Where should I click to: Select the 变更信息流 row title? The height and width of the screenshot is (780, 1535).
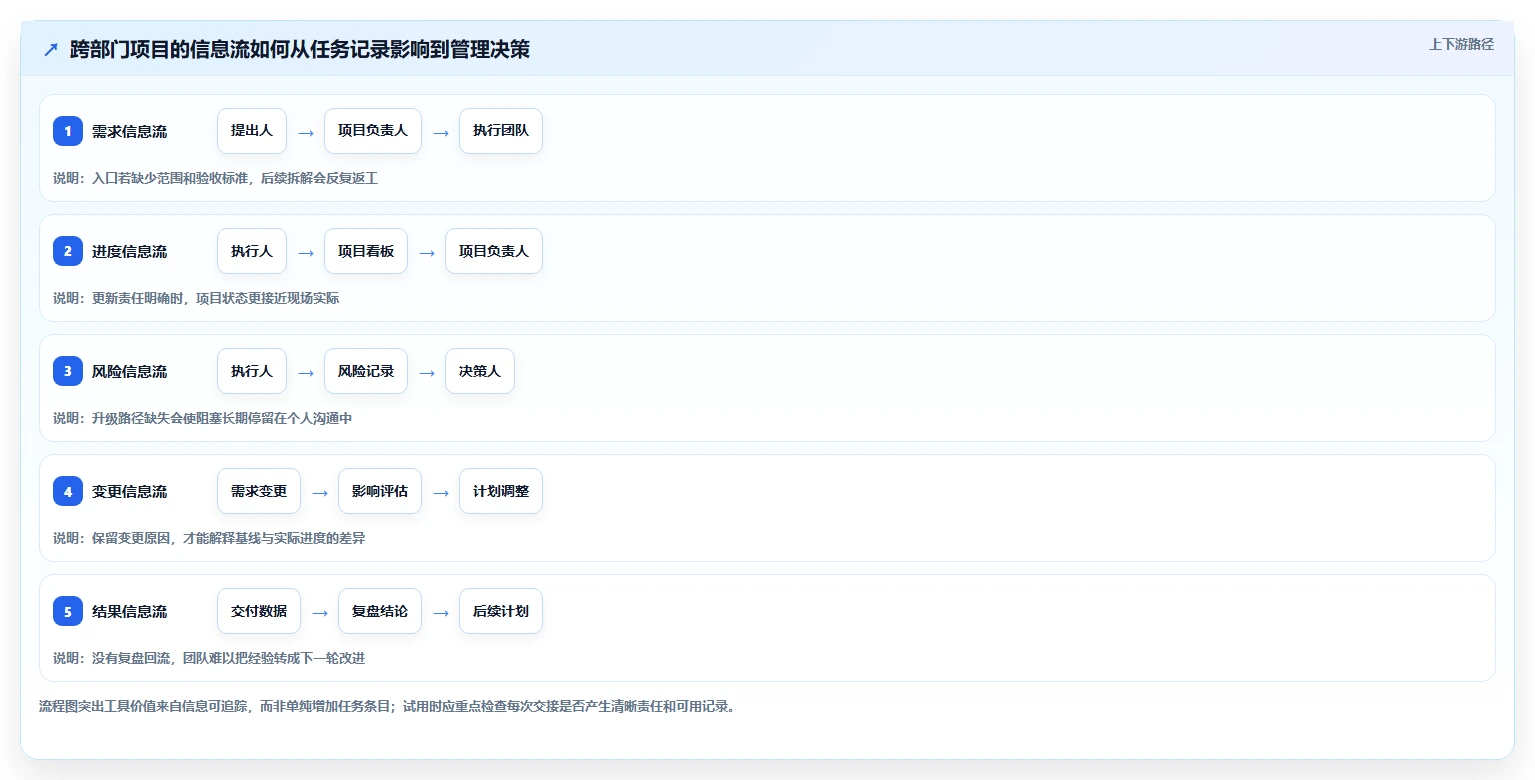(129, 491)
